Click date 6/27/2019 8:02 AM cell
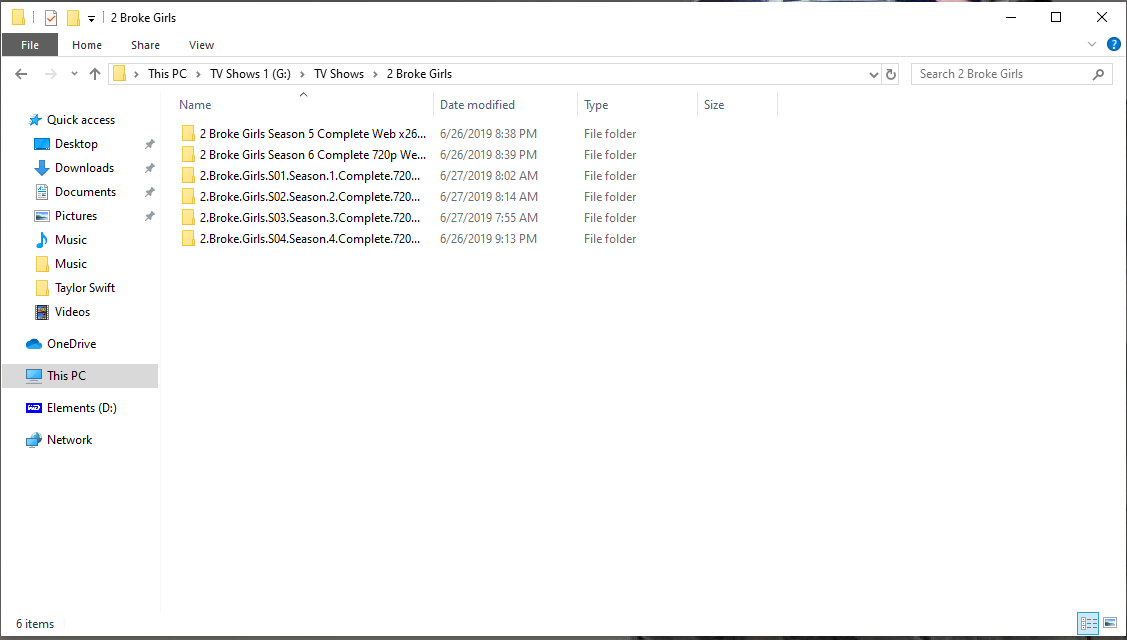The height and width of the screenshot is (640, 1127). (x=488, y=175)
